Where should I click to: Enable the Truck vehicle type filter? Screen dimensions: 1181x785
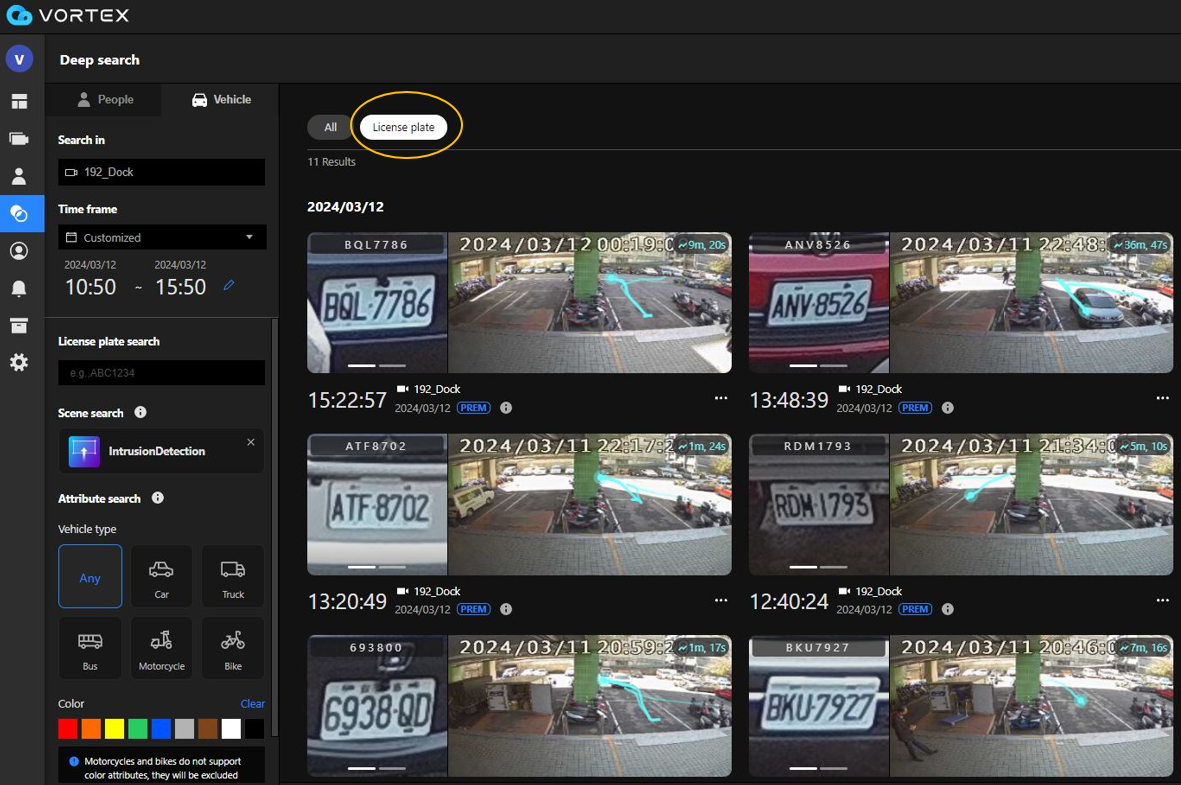click(x=232, y=576)
